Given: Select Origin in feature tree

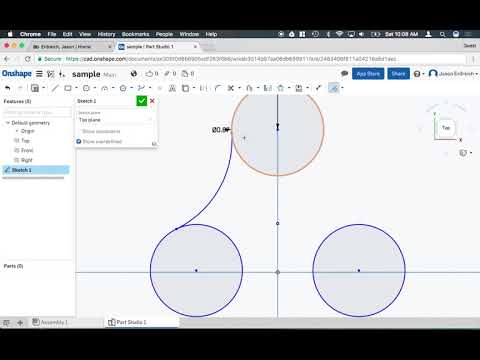Looking at the screenshot, I should (28, 131).
